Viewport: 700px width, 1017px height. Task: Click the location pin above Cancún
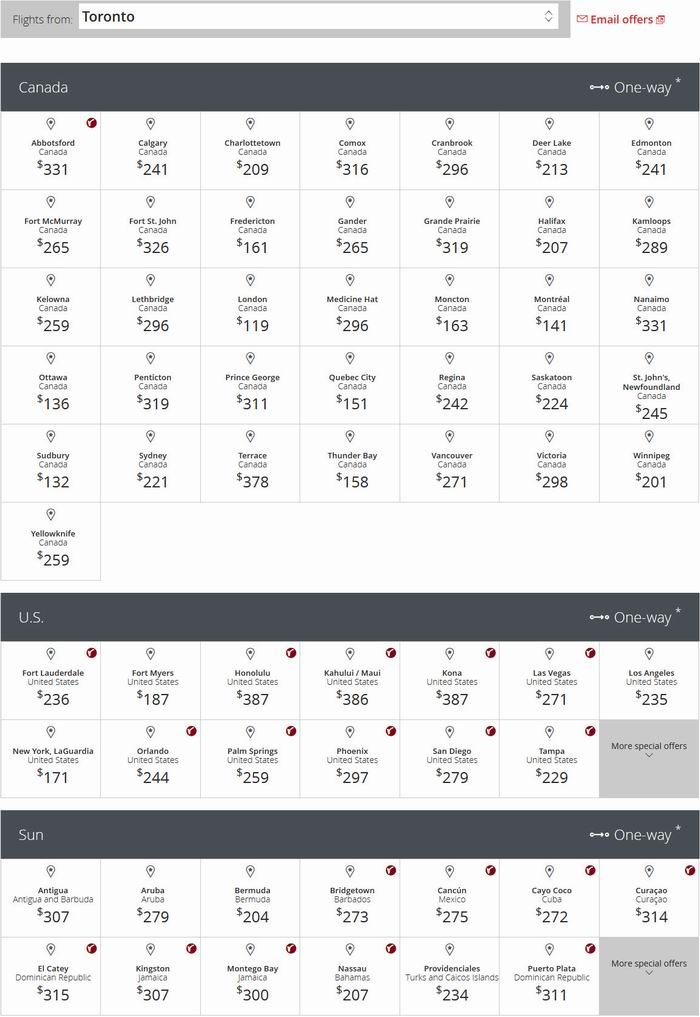click(449, 872)
